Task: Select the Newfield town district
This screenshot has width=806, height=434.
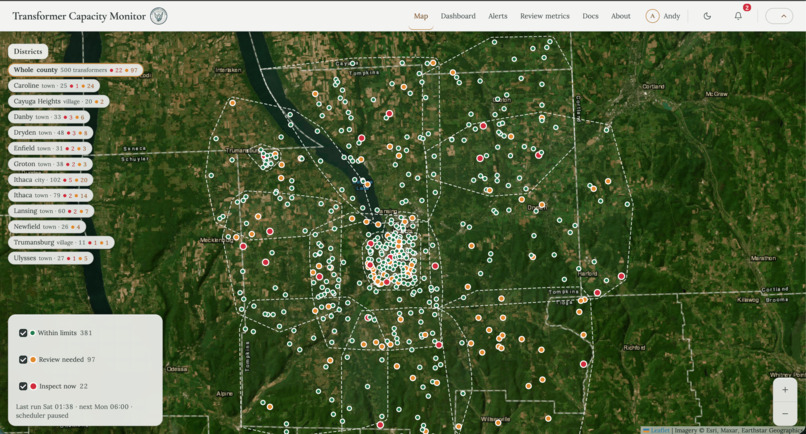Action: 47,227
